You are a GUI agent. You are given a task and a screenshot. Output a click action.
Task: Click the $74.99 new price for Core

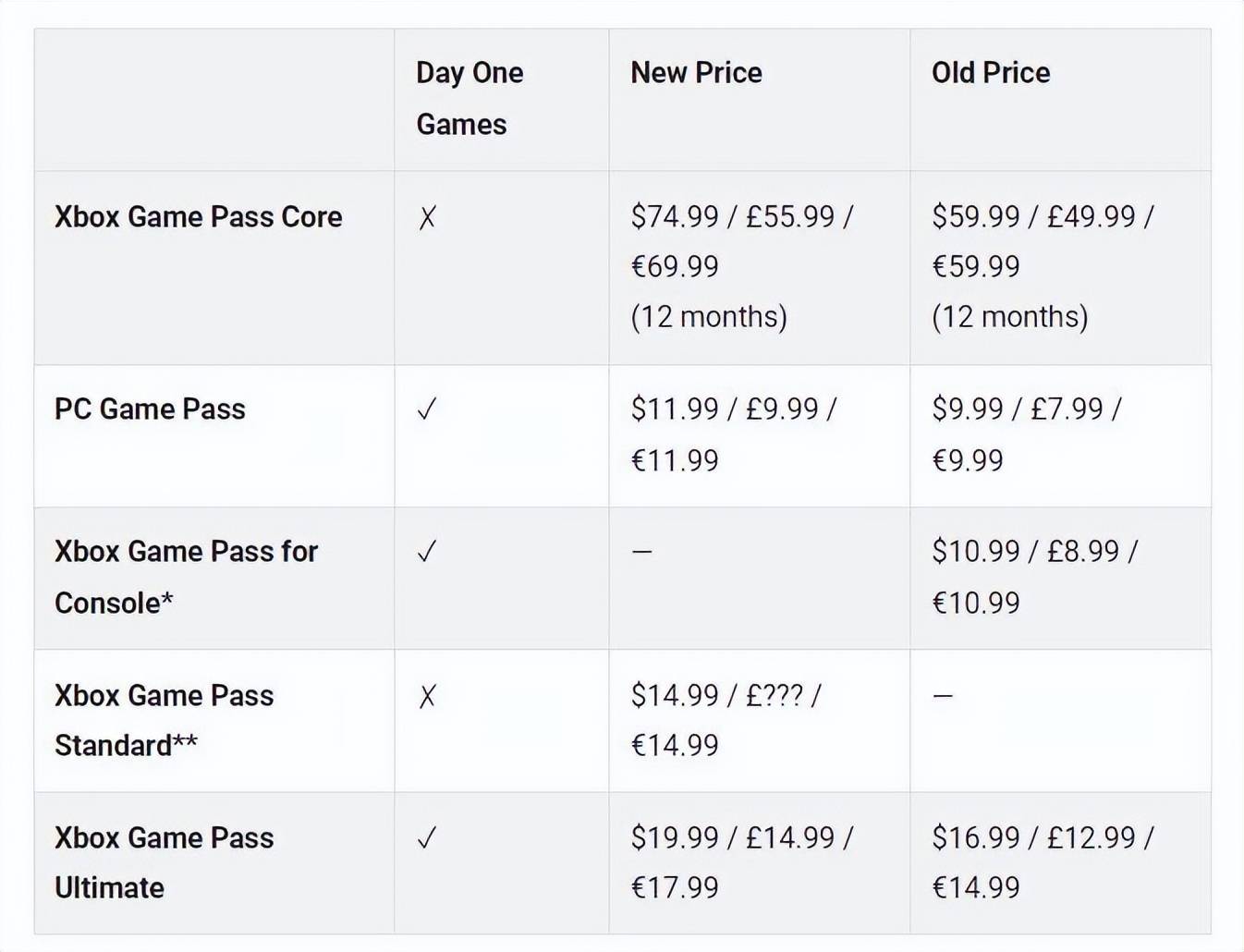675,217
